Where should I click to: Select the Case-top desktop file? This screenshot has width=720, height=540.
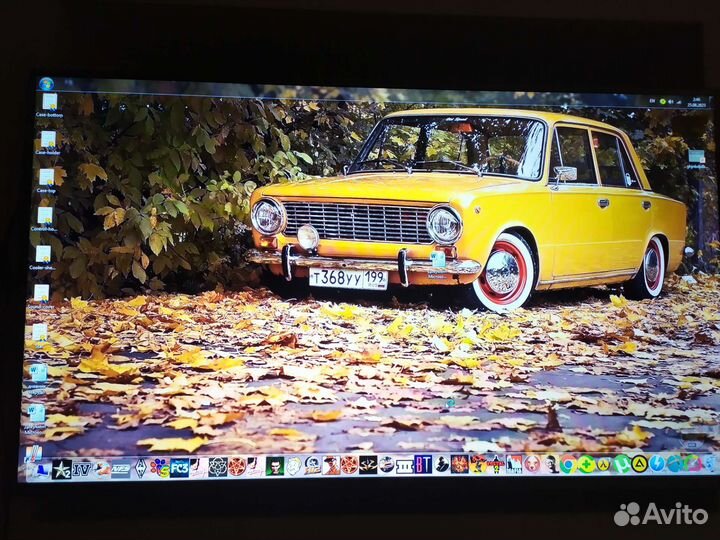tap(47, 177)
